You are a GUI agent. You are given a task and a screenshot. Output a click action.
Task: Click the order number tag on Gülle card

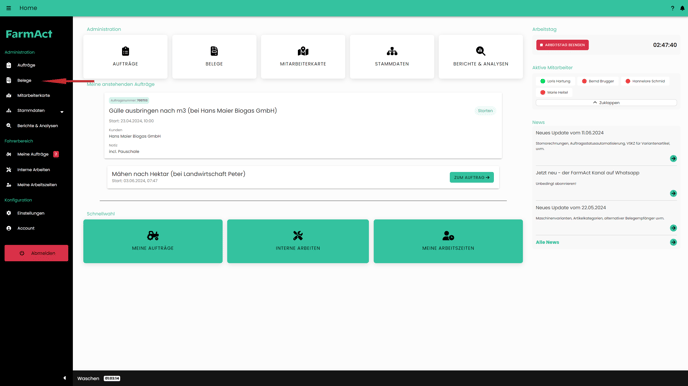[129, 100]
